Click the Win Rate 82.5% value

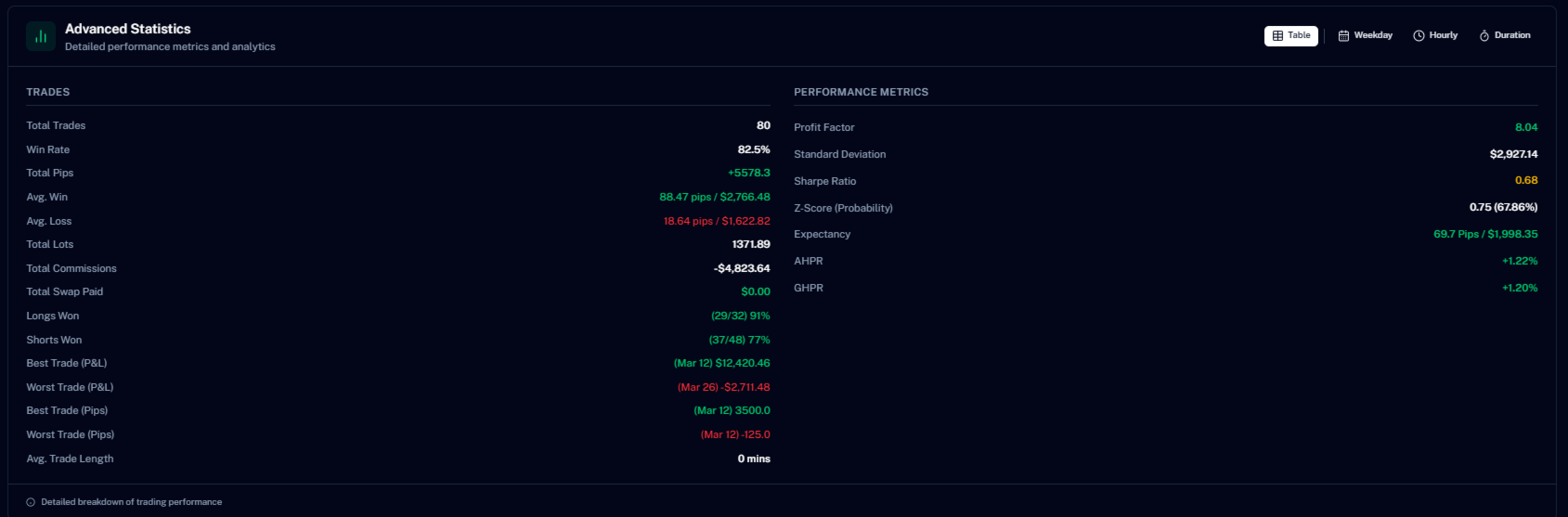coord(754,149)
